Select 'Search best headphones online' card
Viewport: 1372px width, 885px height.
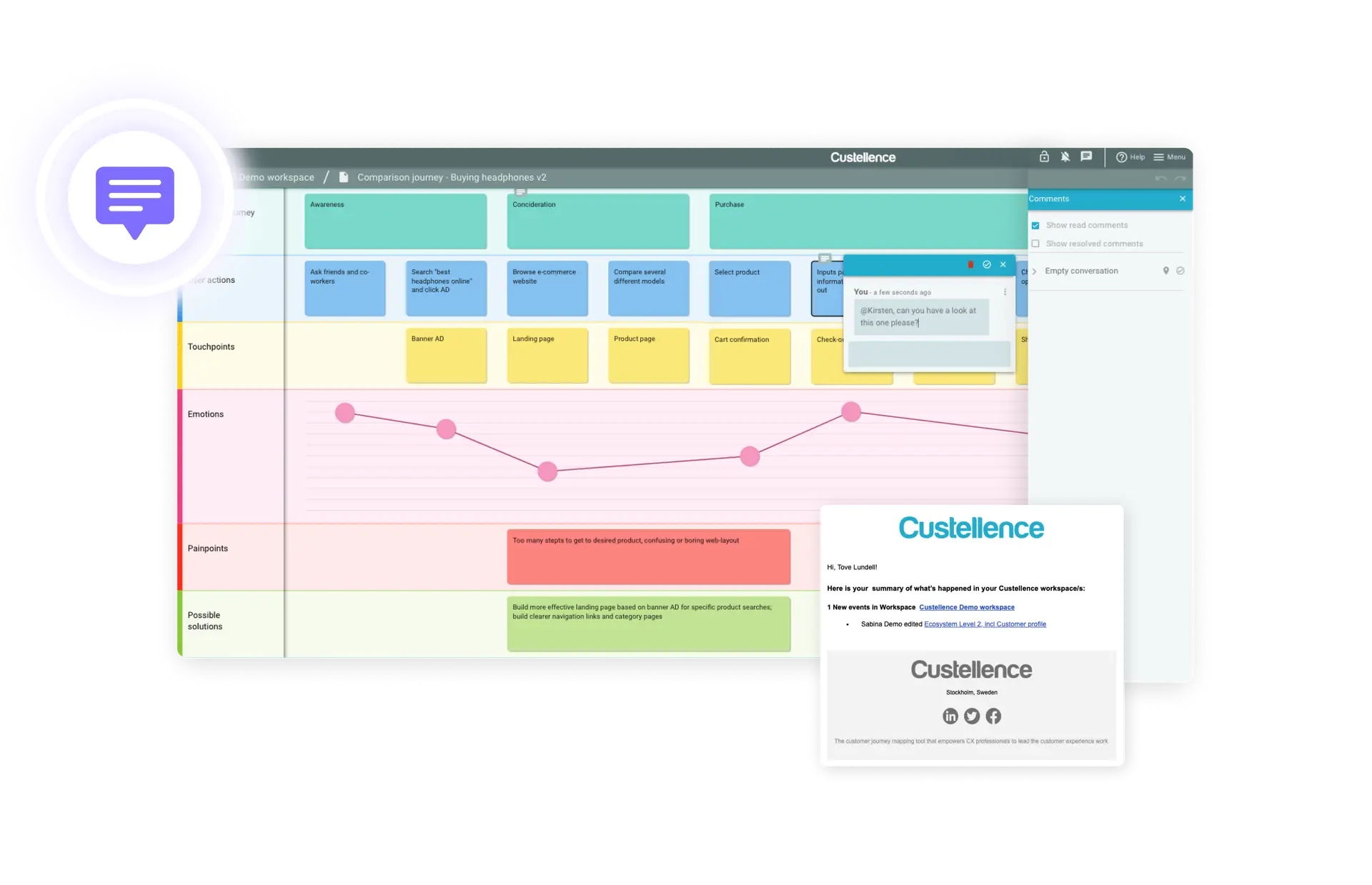(x=446, y=289)
